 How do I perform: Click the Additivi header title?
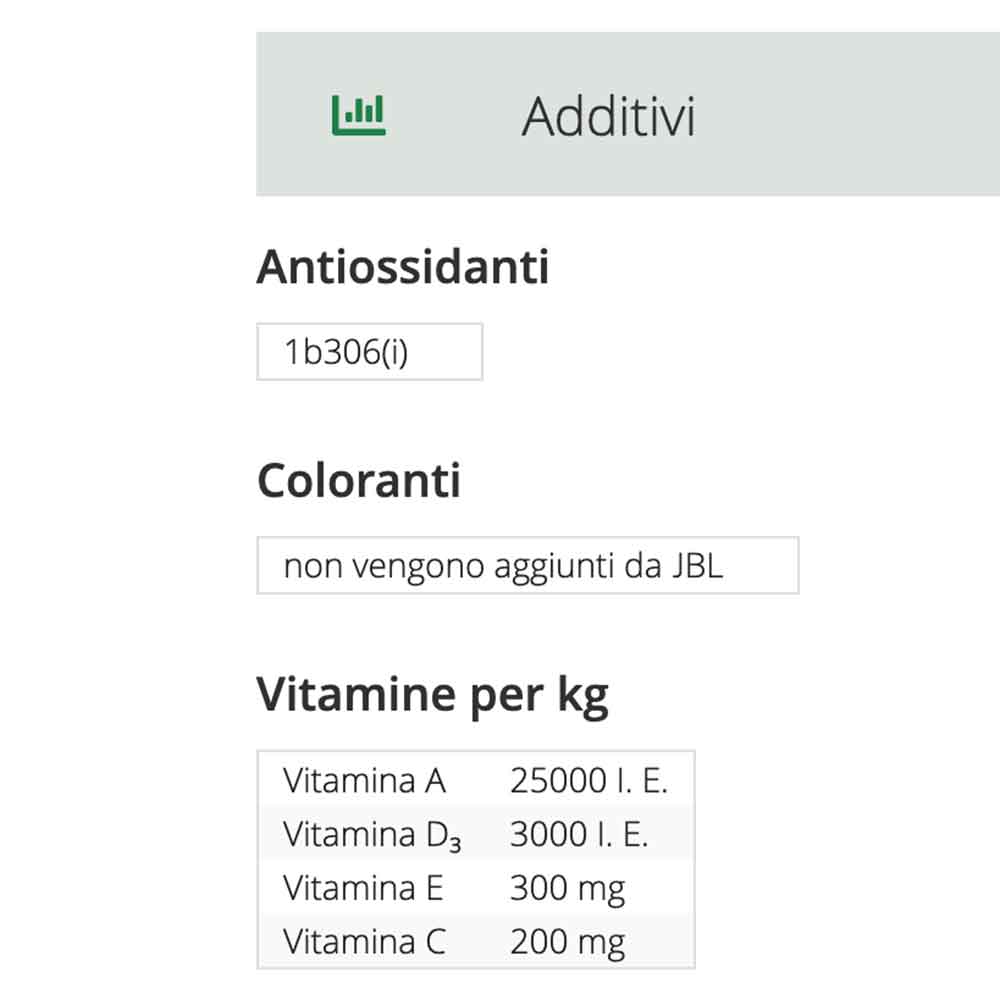tap(608, 117)
